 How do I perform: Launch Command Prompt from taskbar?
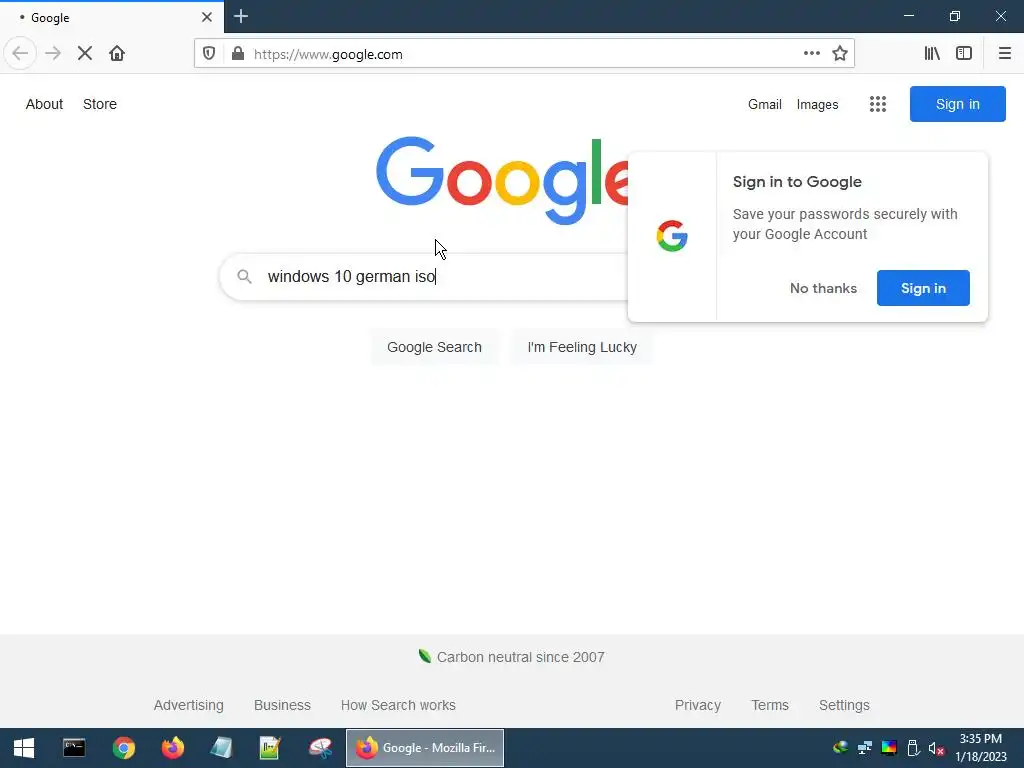(74, 748)
